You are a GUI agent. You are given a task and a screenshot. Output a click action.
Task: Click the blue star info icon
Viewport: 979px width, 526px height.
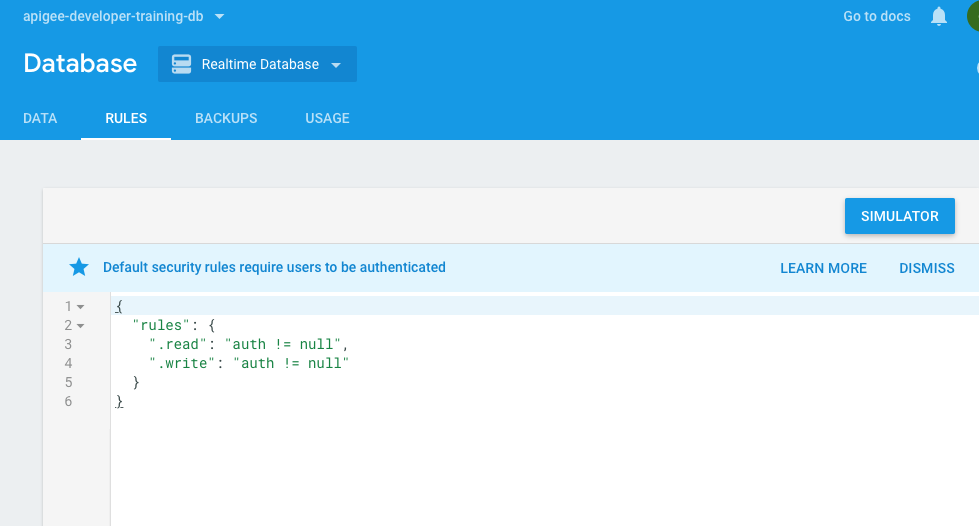click(x=79, y=267)
